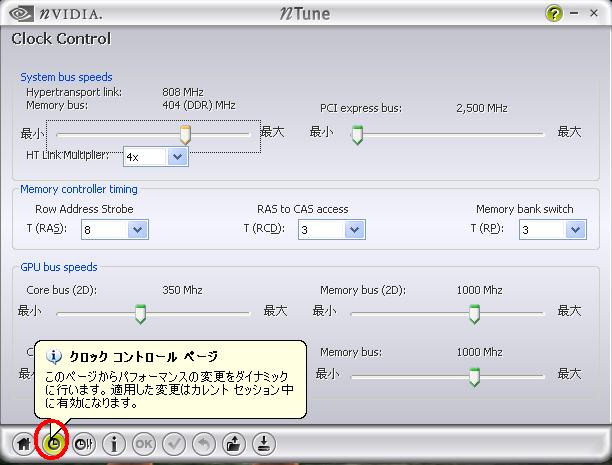This screenshot has height=465, width=612.
Task: Minimize the nTune window
Action: pyautogui.click(x=574, y=13)
